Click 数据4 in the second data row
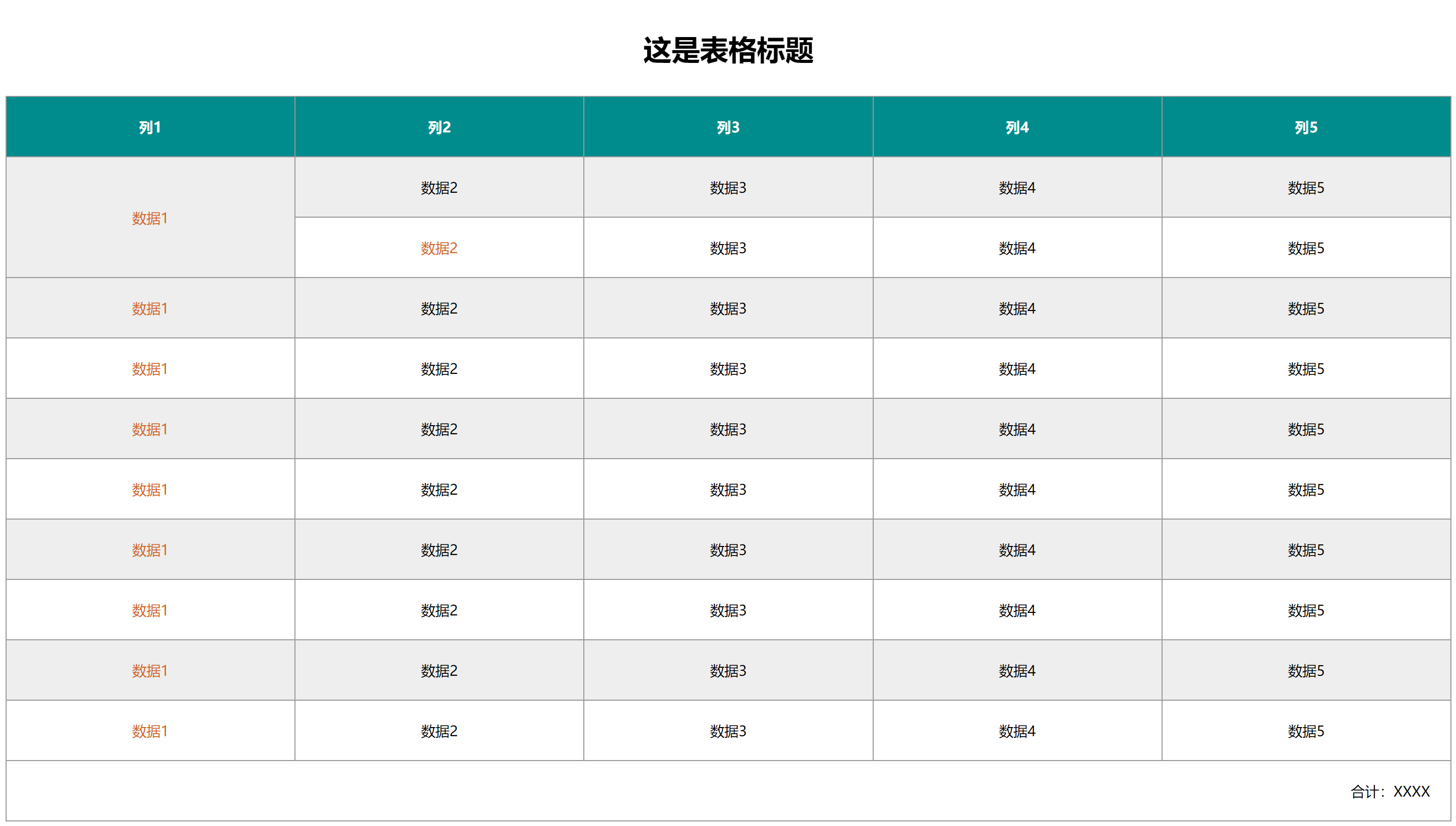The image size is (1456, 826). (x=1017, y=248)
